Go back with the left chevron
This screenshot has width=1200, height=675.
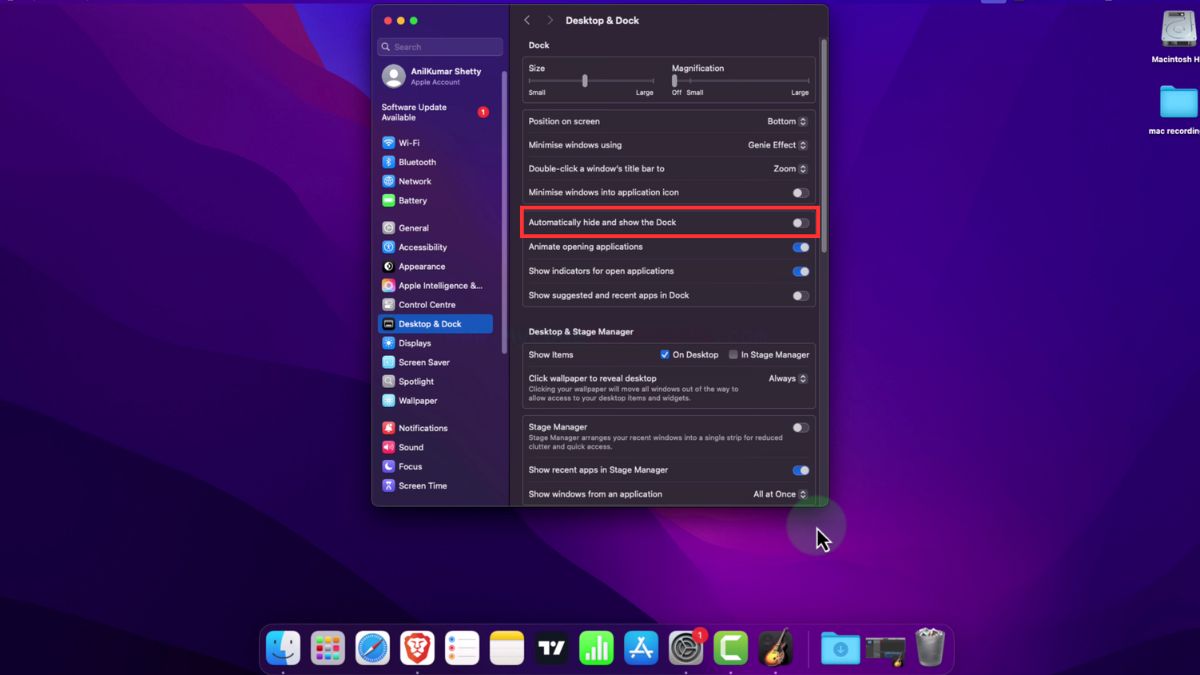[x=527, y=20]
